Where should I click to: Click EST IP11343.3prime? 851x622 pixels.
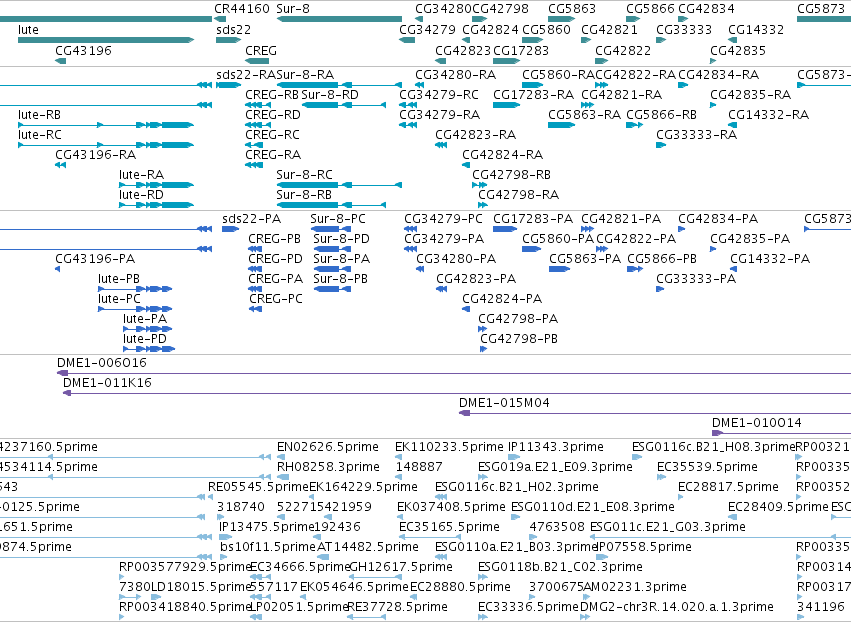pos(555,447)
